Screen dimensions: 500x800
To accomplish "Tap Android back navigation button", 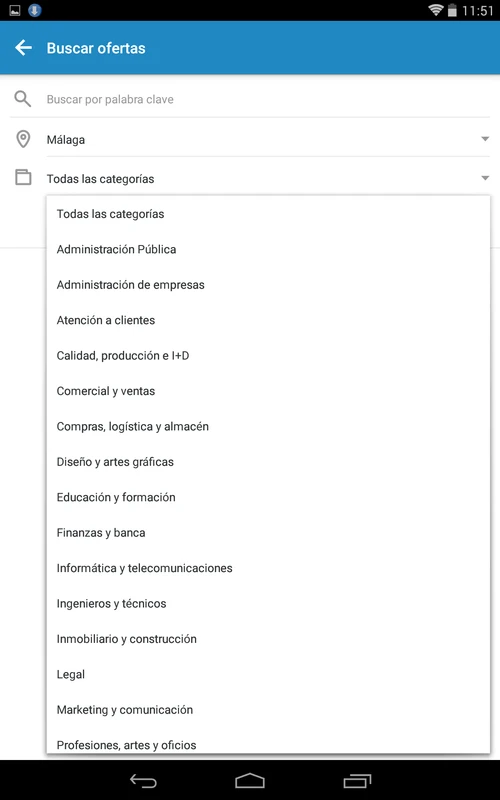I will point(143,781).
